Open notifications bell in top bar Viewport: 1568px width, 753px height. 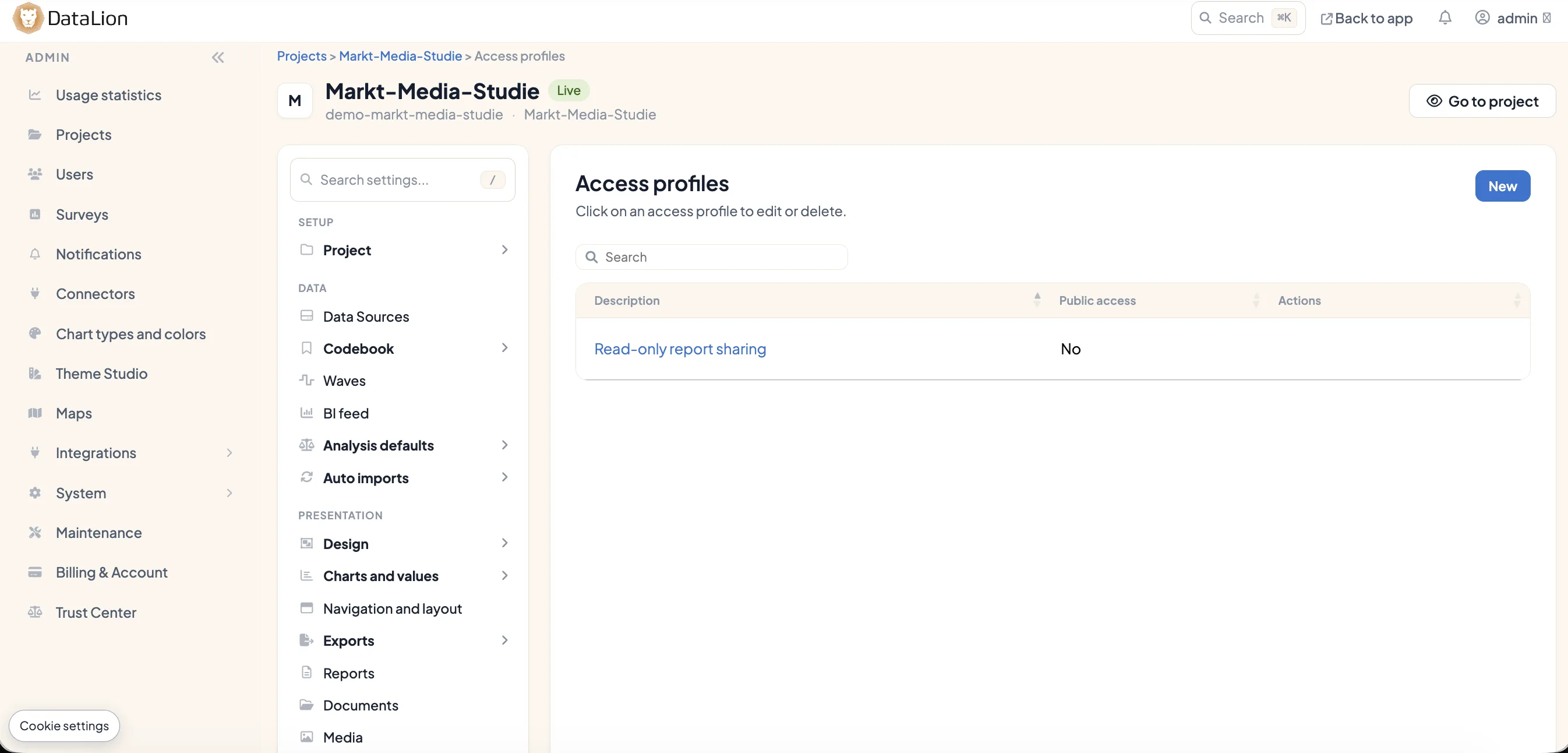[x=1445, y=17]
